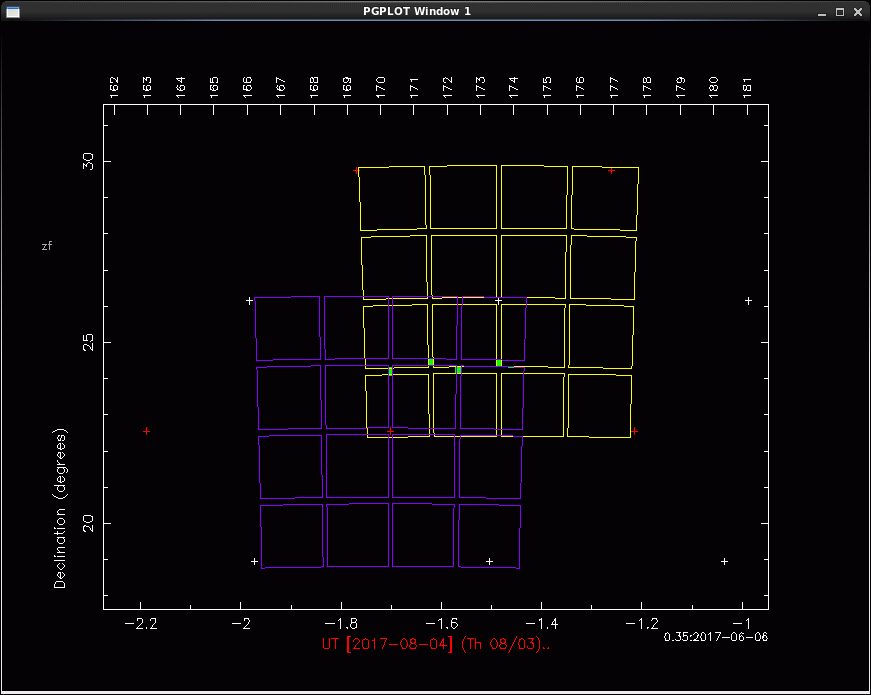Click the top axis label '172'
The height and width of the screenshot is (695, 871).
pyautogui.click(x=447, y=88)
